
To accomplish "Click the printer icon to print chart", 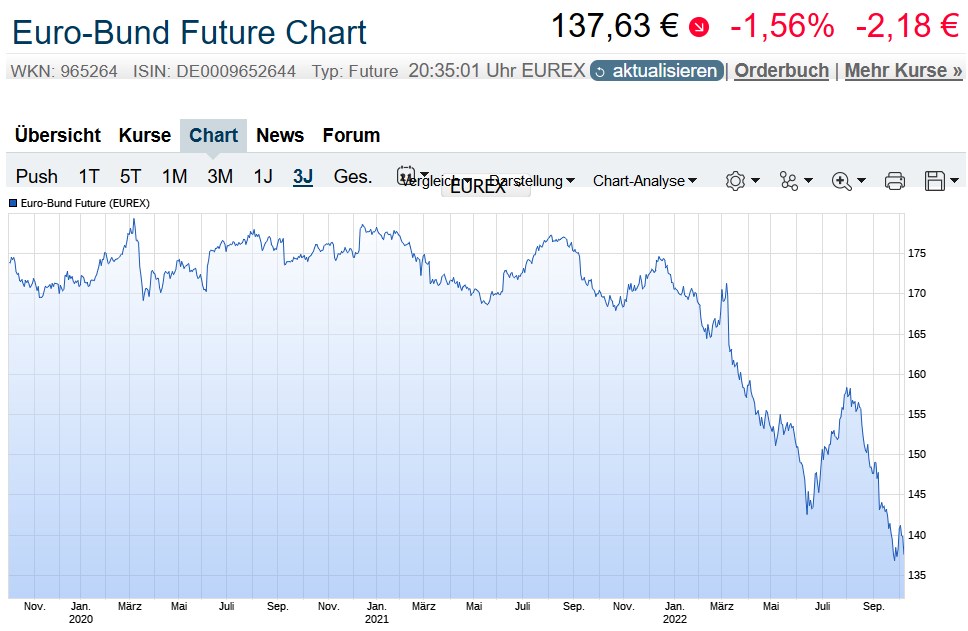I will [x=895, y=181].
